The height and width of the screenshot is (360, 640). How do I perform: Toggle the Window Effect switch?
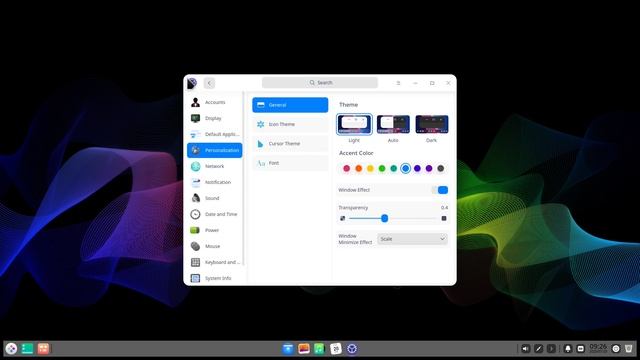tap(440, 190)
